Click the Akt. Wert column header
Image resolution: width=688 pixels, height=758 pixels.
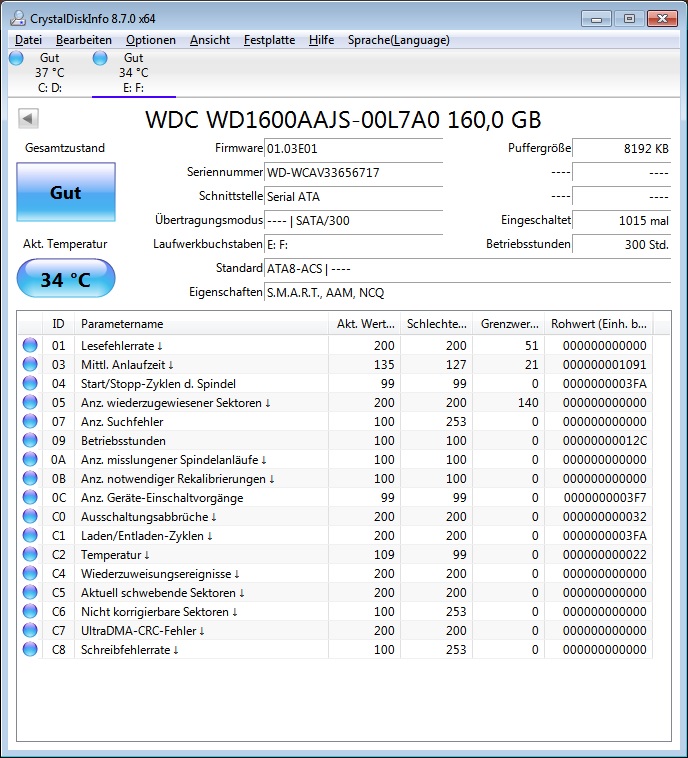[365, 323]
